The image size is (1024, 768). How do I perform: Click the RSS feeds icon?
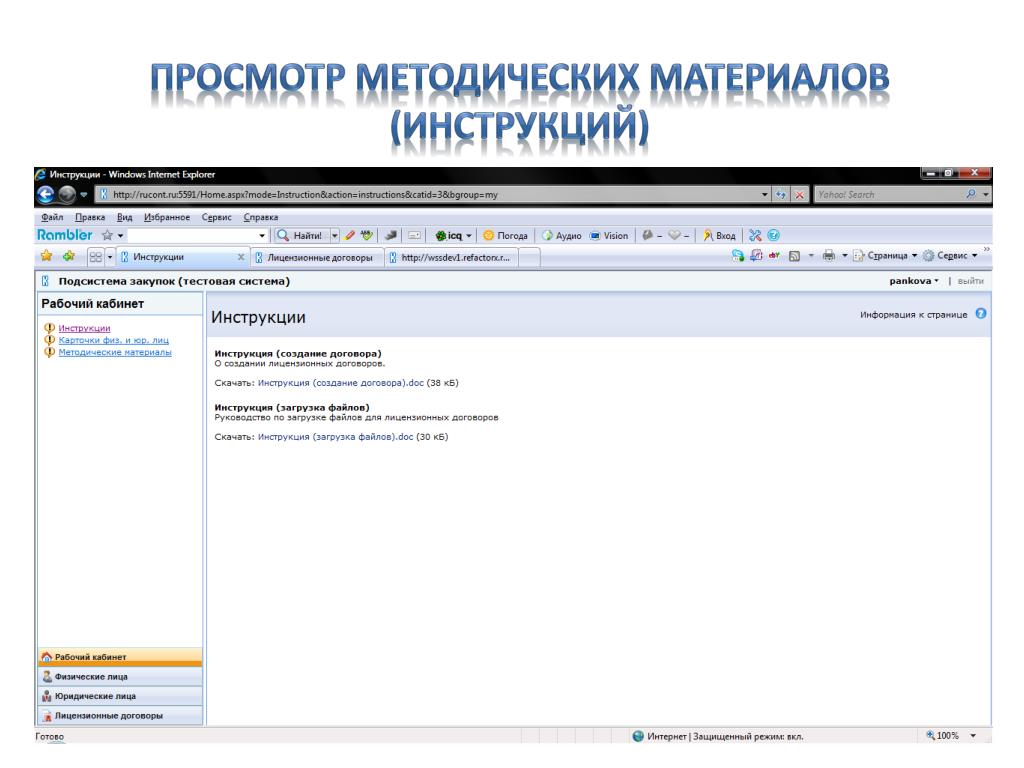pos(794,256)
